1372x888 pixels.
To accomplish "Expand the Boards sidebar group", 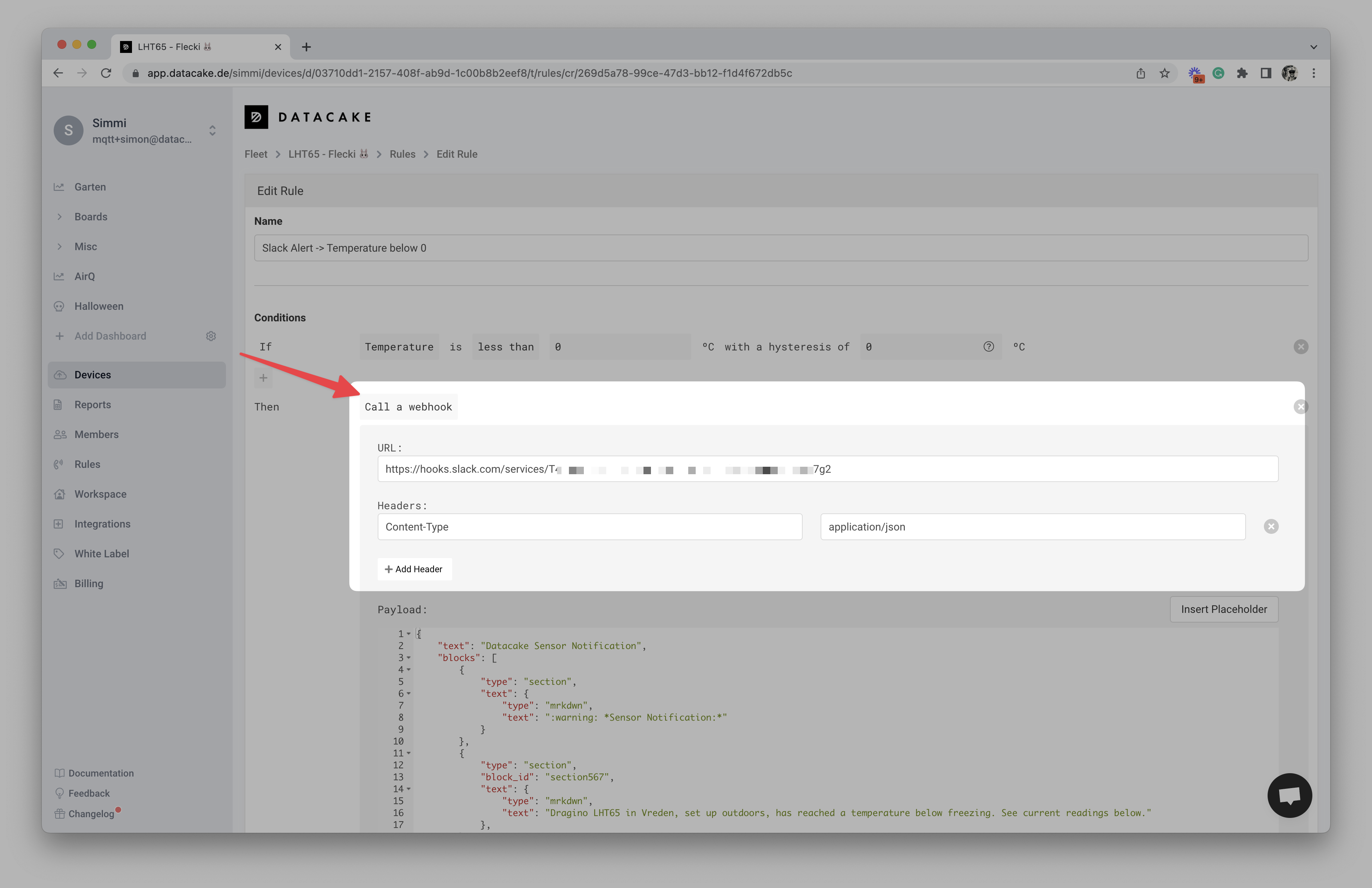I will tap(60, 217).
